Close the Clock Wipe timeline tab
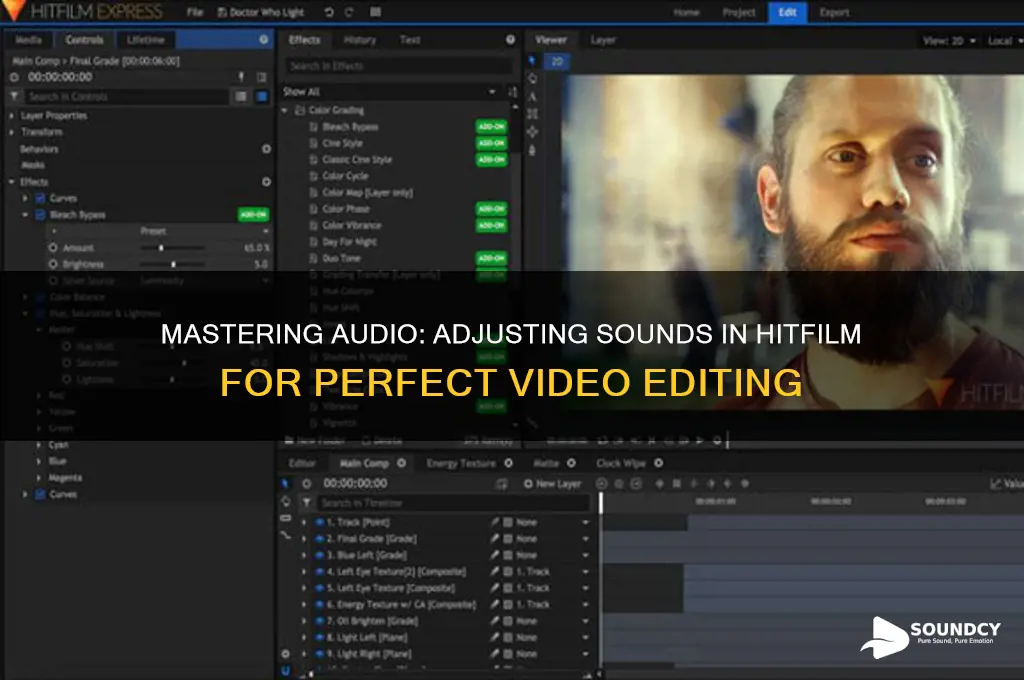 [x=658, y=462]
